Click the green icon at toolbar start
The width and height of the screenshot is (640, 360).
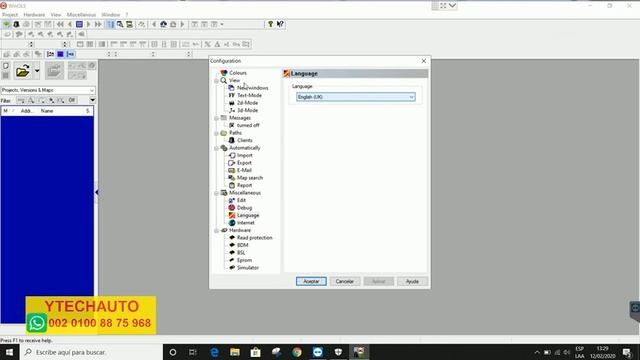coord(7,24)
